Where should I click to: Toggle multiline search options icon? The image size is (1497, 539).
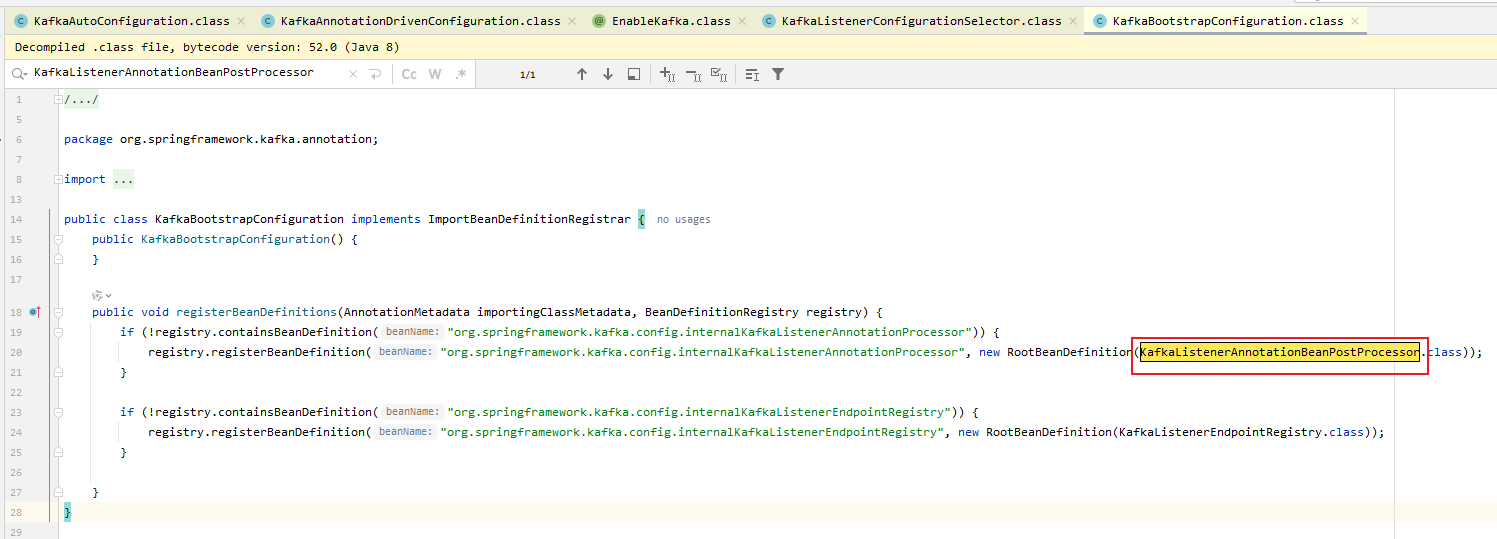[752, 74]
